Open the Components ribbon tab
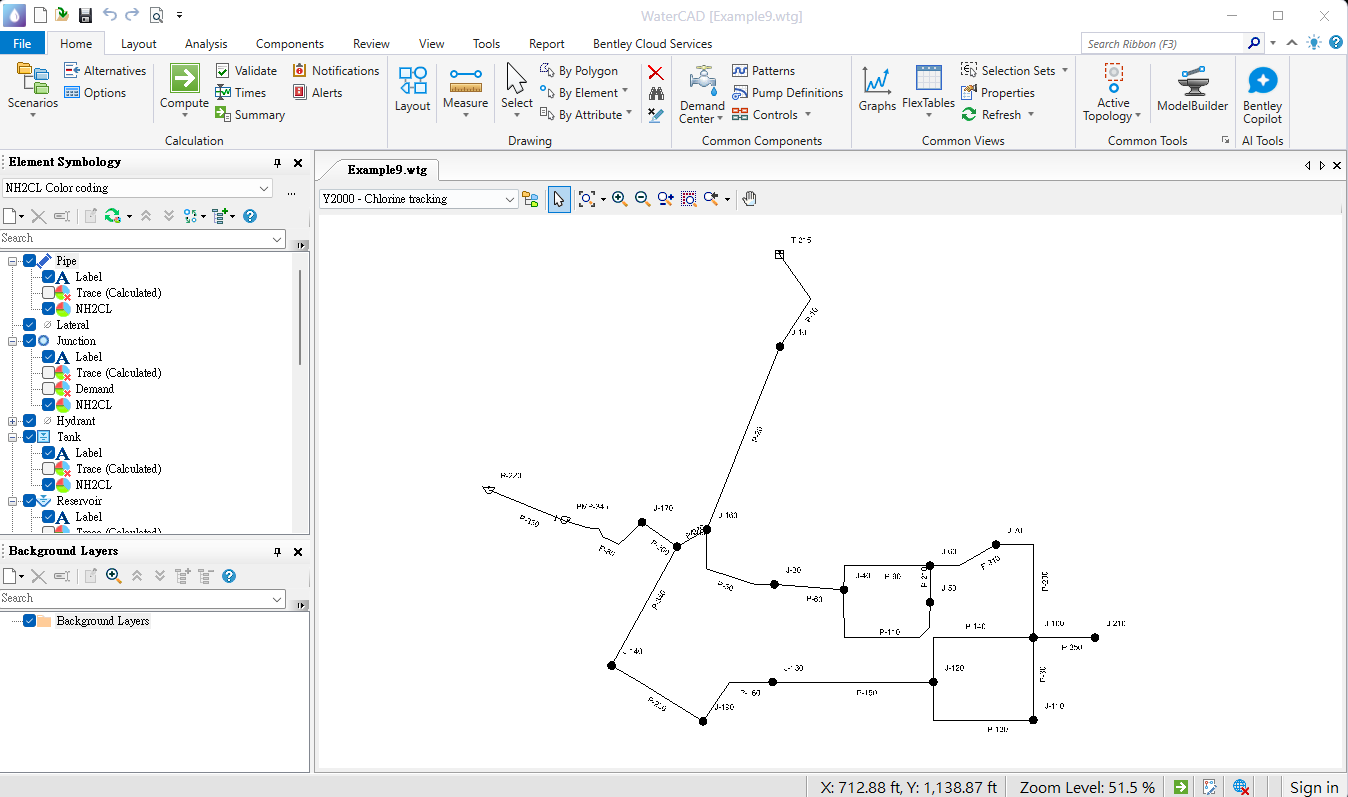The height and width of the screenshot is (797, 1348). (x=290, y=44)
